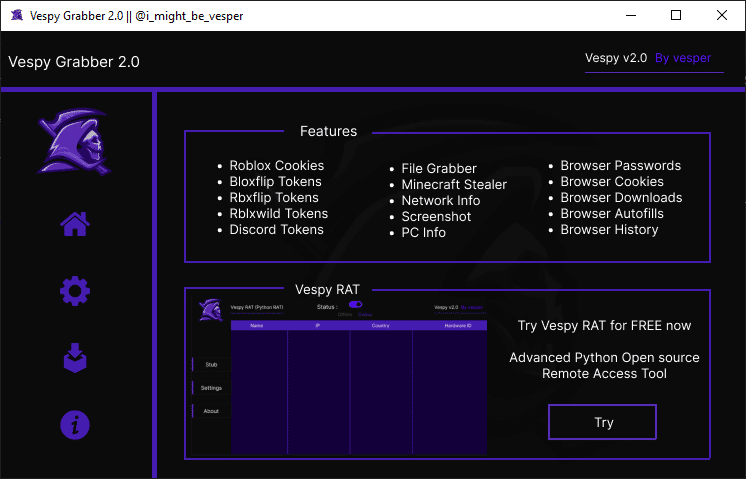Select the Stub tab in the RAT preview
Viewport: 746px width, 479px height.
click(x=211, y=365)
